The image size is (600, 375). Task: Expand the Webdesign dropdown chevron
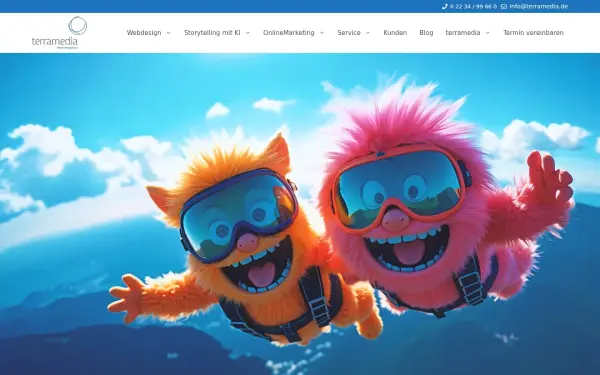point(168,33)
